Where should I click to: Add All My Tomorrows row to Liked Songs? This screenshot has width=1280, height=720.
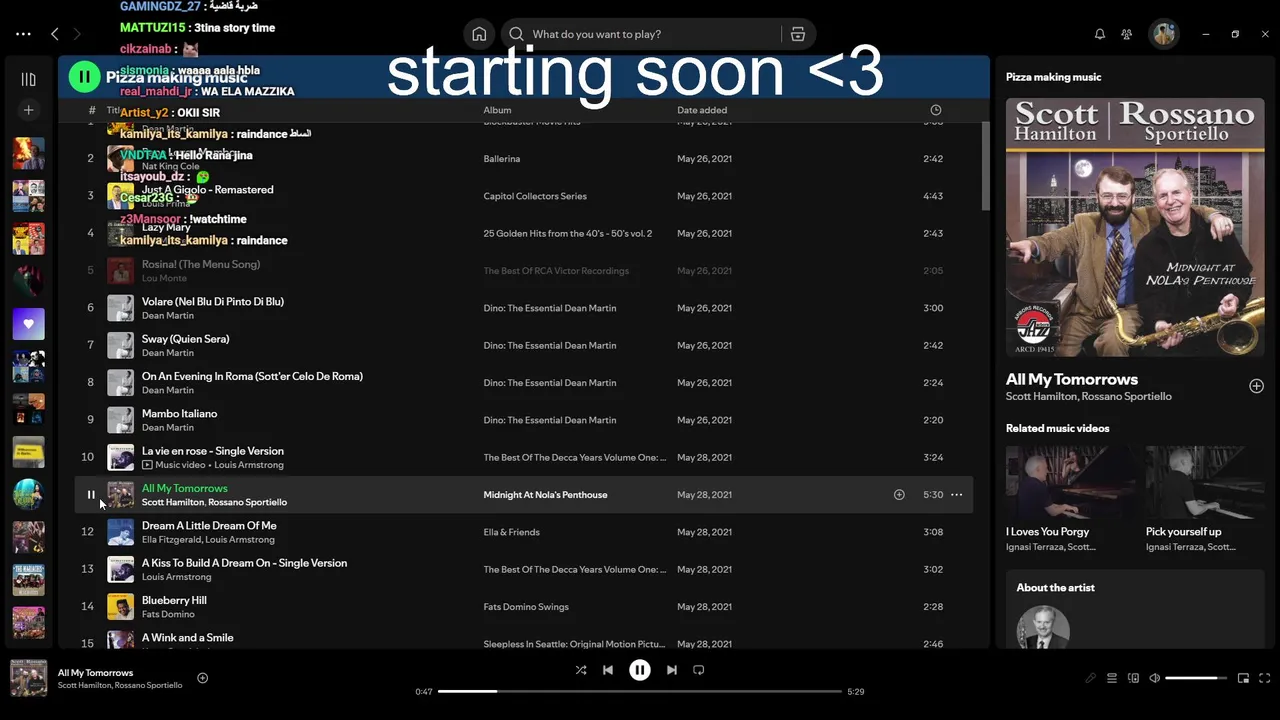click(x=899, y=495)
